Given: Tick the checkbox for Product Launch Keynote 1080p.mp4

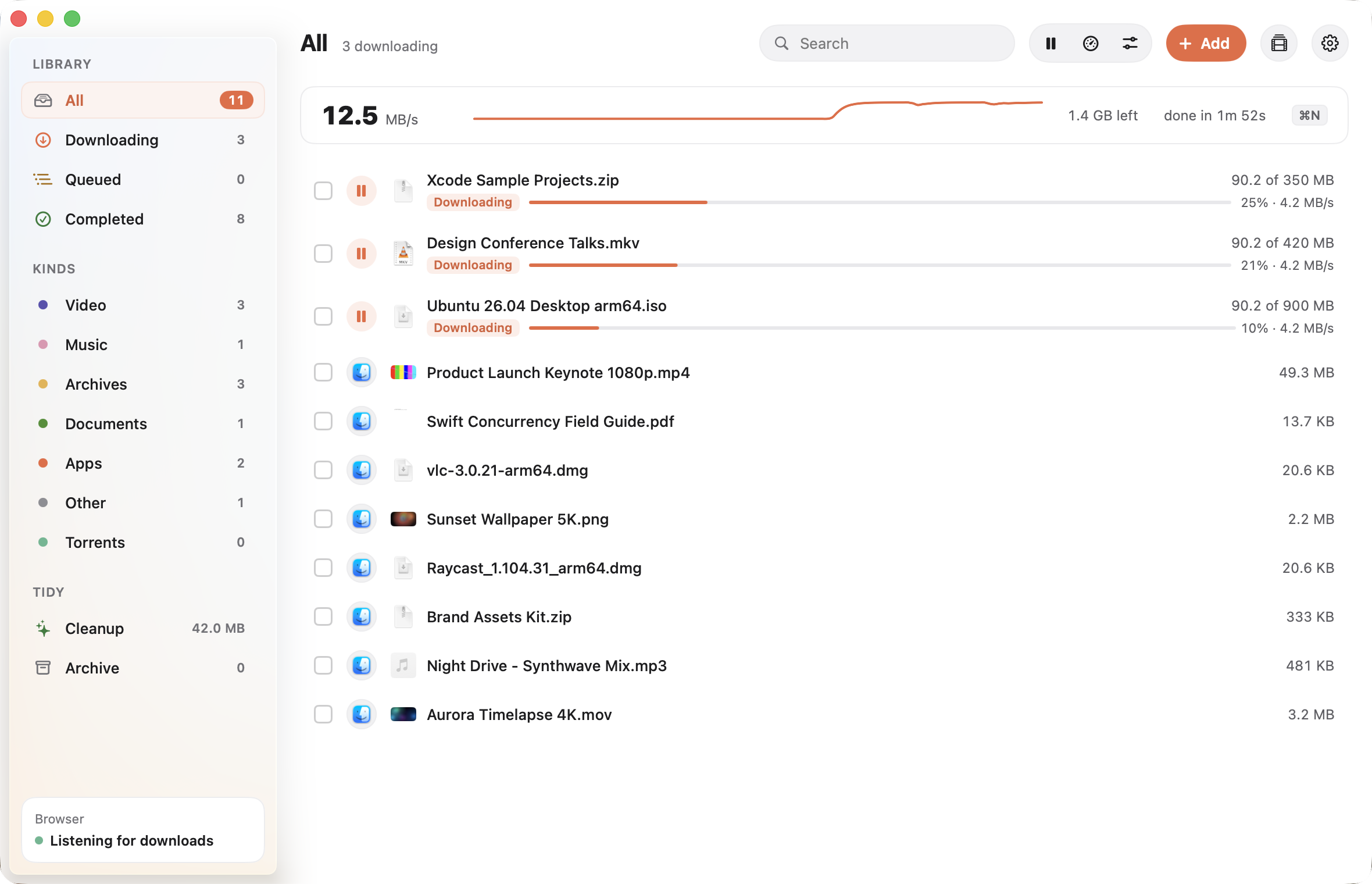Looking at the screenshot, I should point(323,372).
